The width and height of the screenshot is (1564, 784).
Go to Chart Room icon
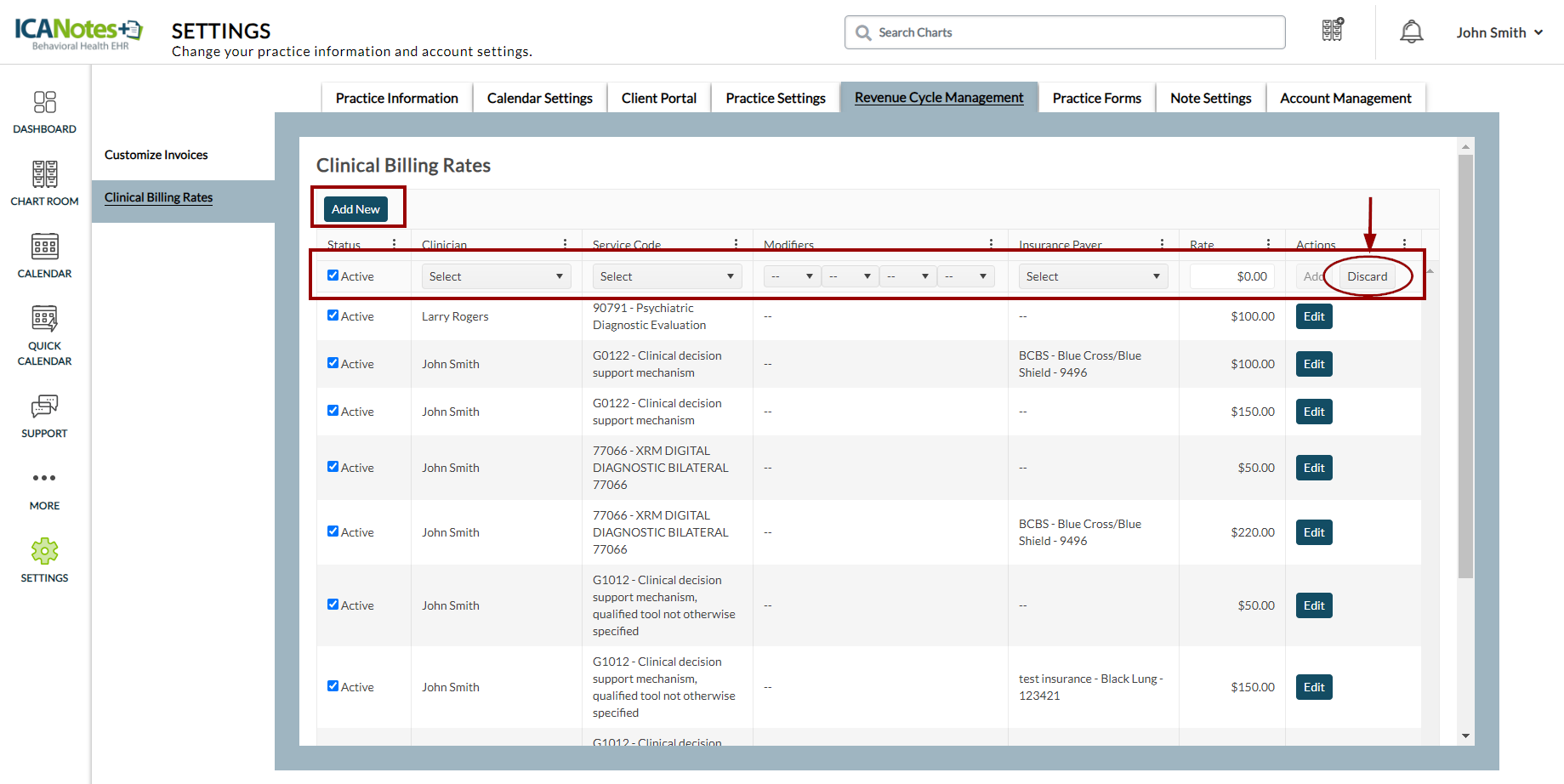pos(44,174)
